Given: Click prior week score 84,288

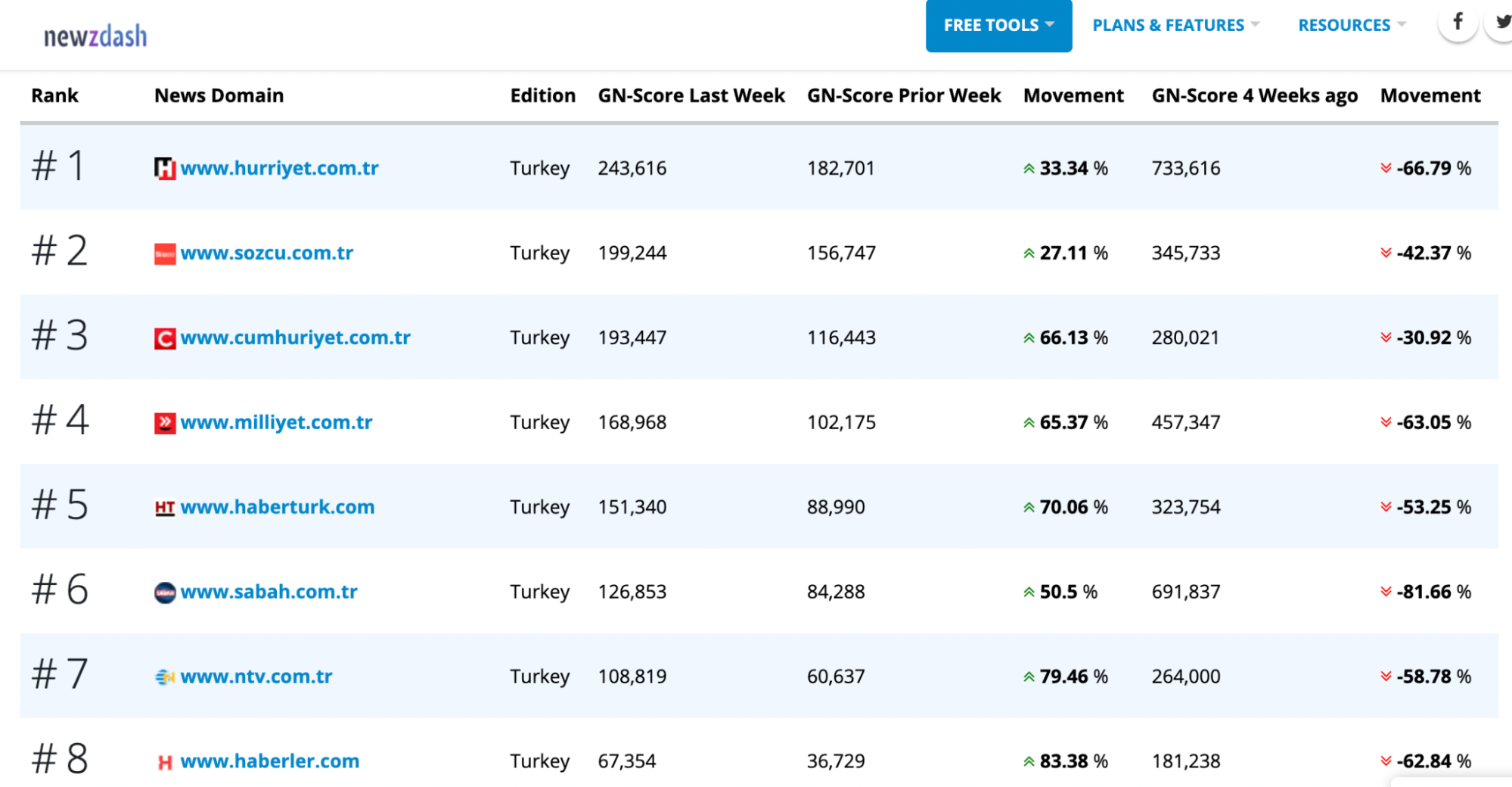Looking at the screenshot, I should pyautogui.click(x=836, y=592).
